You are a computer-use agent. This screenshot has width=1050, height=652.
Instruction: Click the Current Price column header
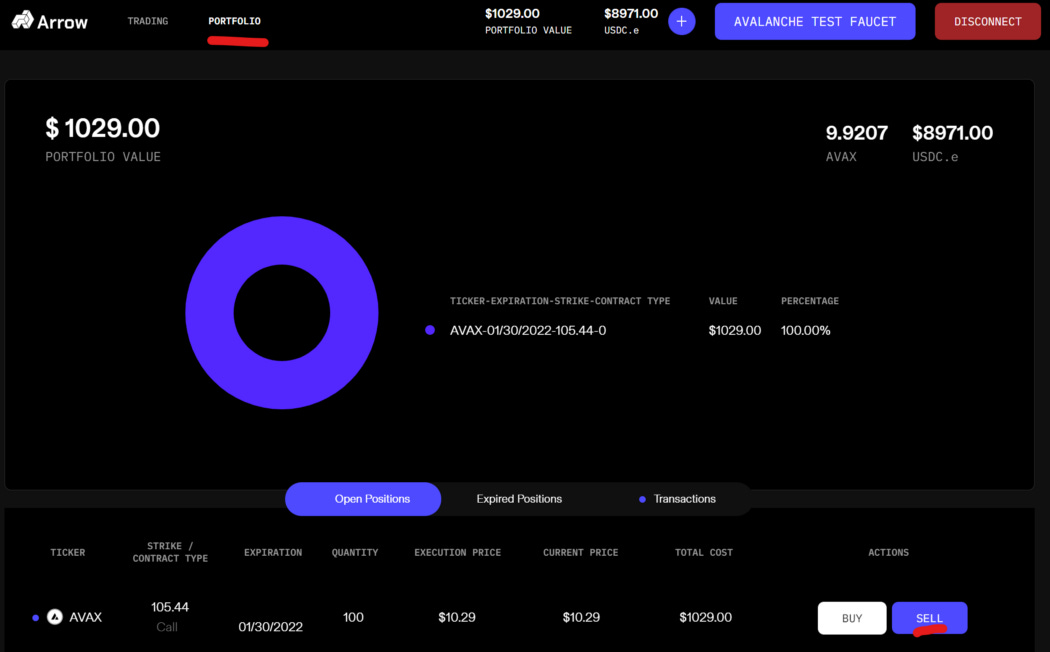point(581,552)
